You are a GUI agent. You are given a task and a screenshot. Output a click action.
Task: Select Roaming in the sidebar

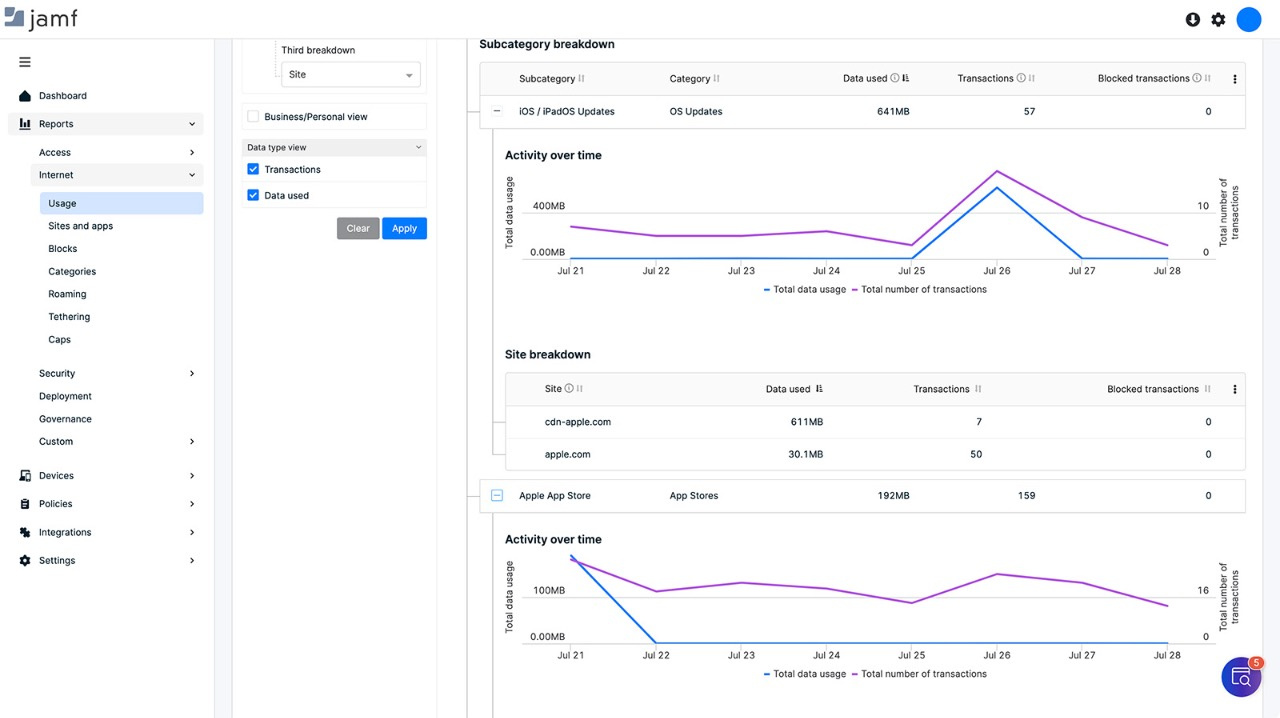(67, 294)
